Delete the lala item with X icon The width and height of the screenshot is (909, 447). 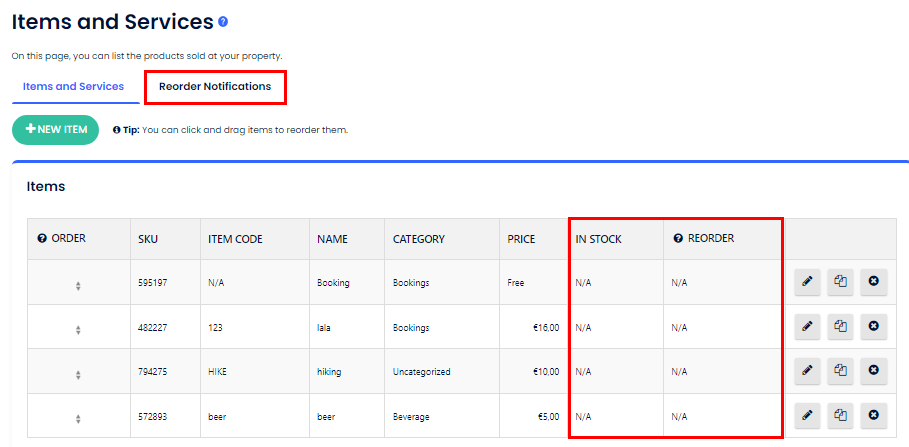click(x=874, y=326)
